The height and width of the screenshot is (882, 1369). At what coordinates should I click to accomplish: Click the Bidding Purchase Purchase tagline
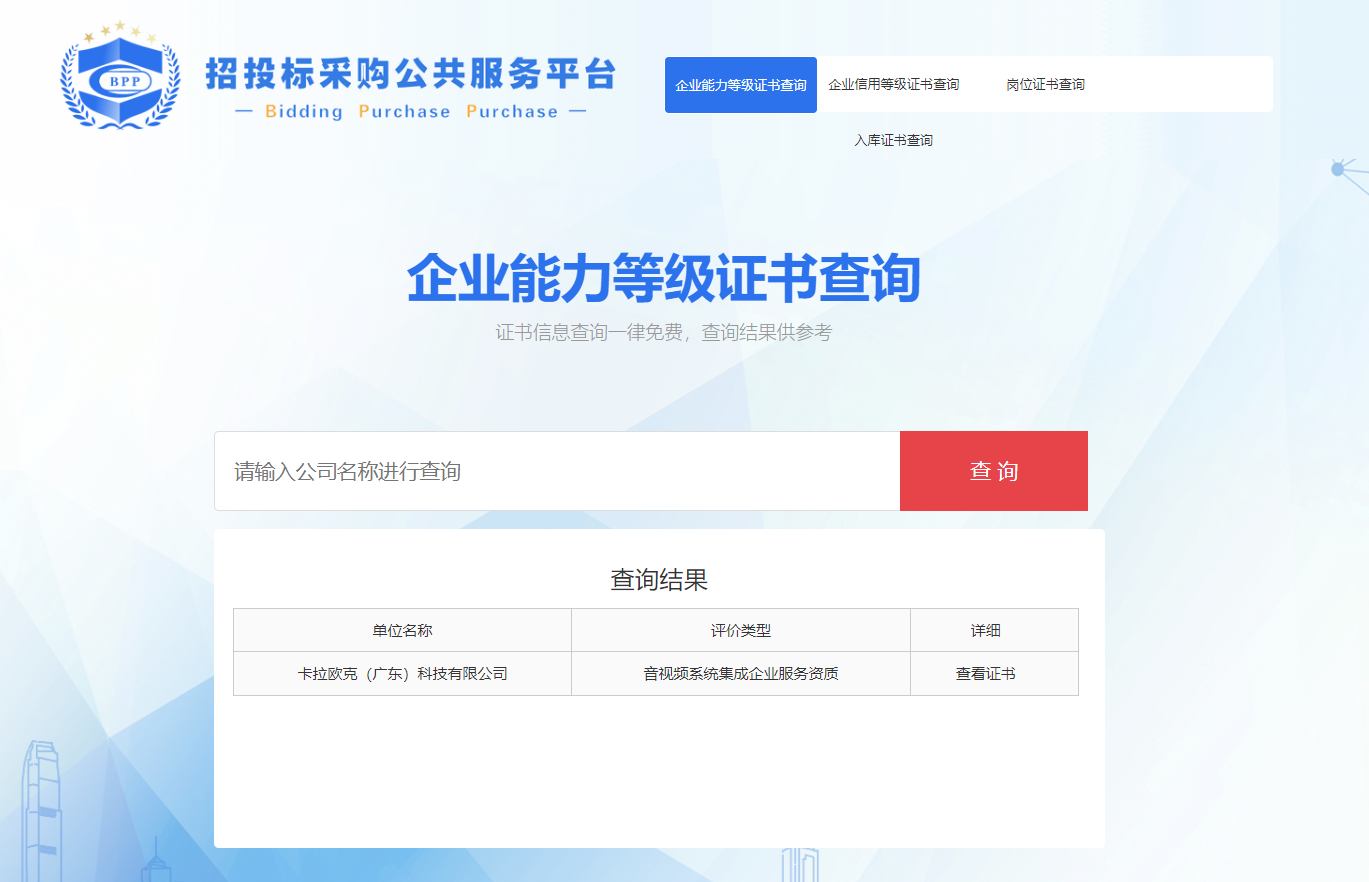pyautogui.click(x=411, y=112)
